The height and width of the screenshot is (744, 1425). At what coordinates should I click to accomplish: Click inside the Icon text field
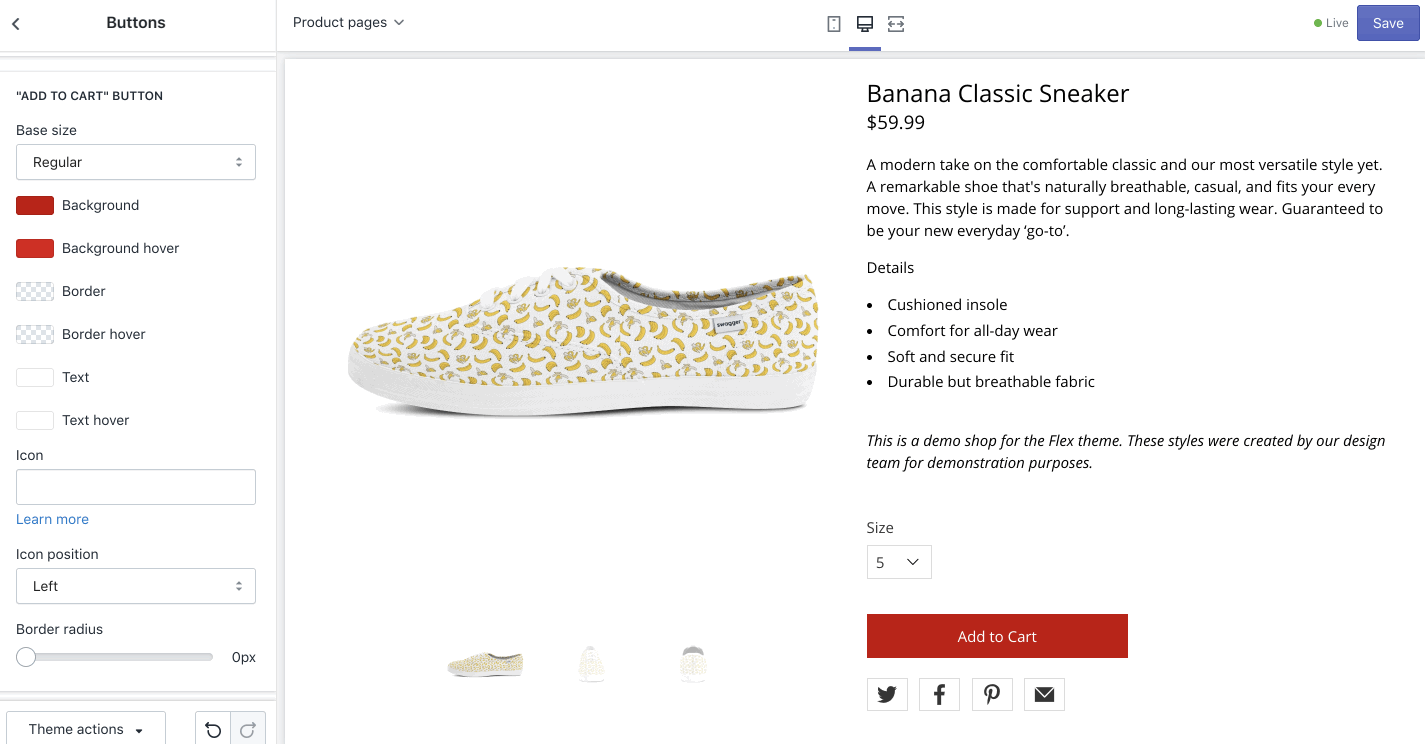click(136, 487)
